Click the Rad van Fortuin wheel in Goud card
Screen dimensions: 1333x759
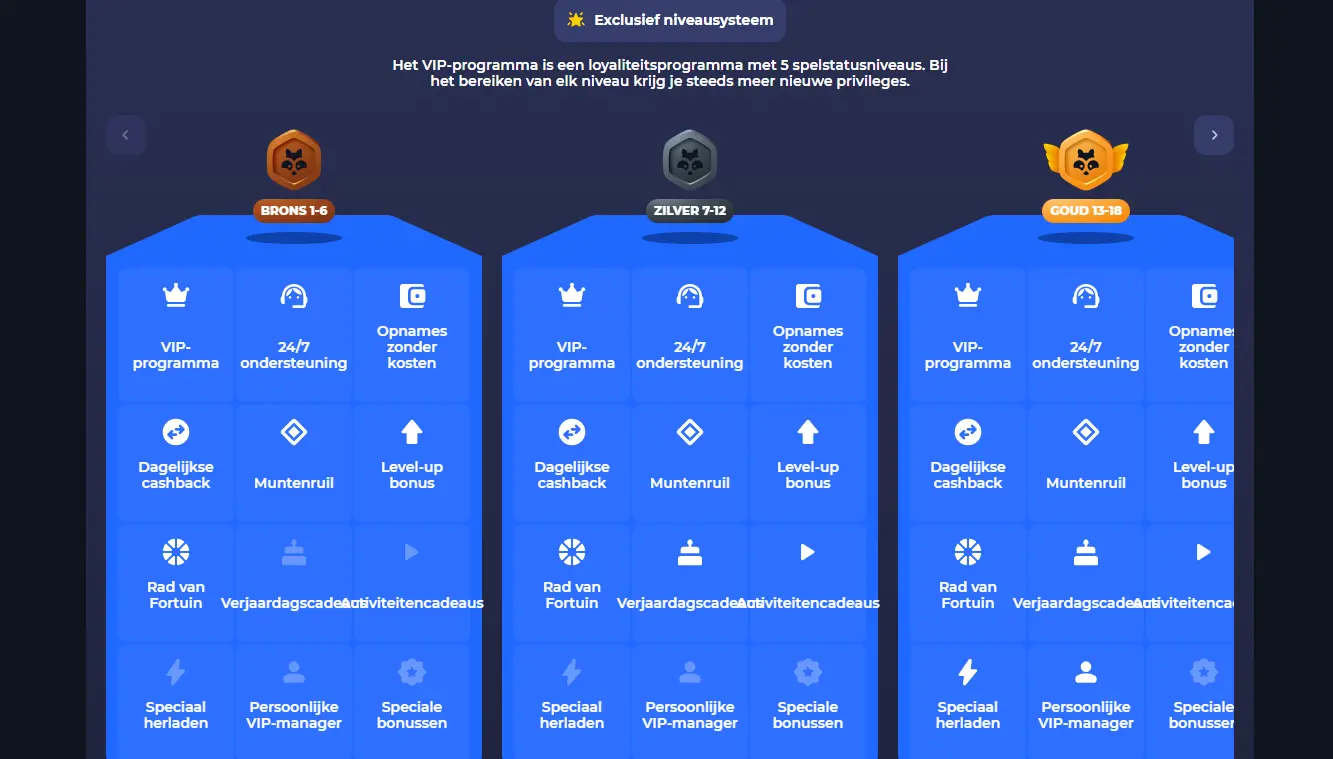pos(968,552)
